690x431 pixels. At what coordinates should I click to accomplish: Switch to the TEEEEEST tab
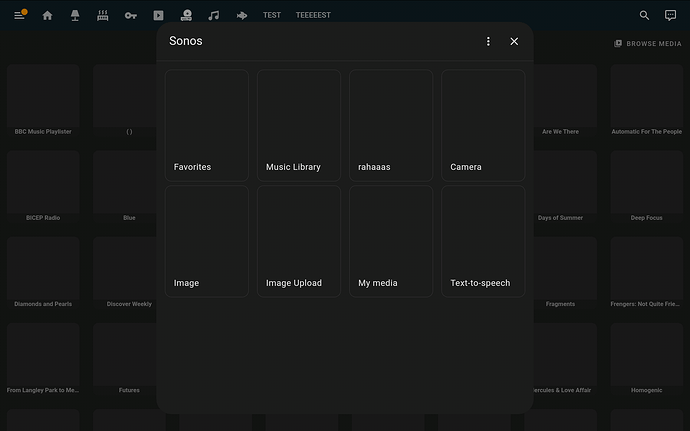[x=313, y=15]
